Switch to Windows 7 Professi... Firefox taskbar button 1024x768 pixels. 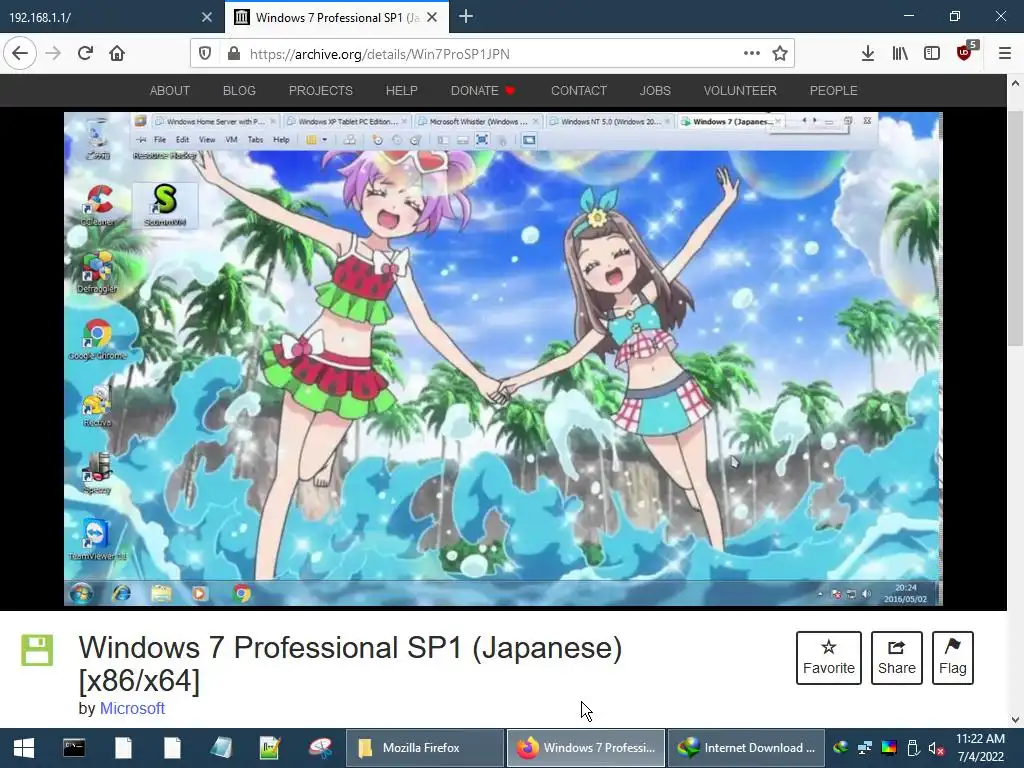tap(586, 748)
